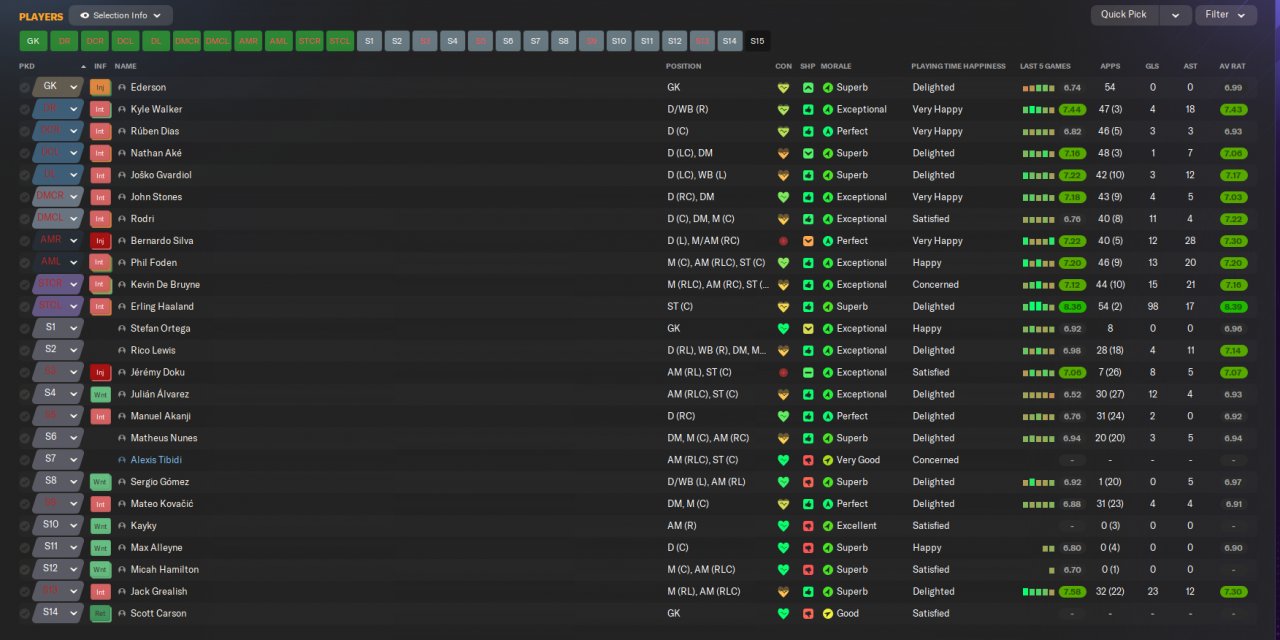
Task: Click Scott Carson's Ret status badge
Action: pos(100,613)
